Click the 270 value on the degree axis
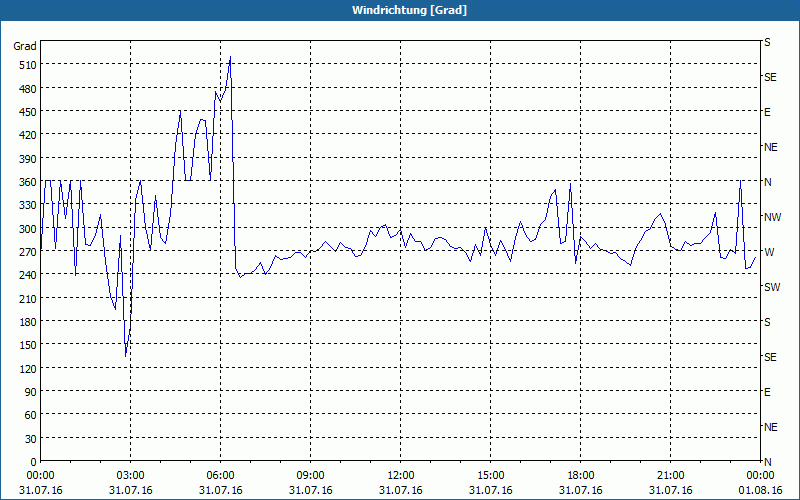Screen dimensions: 800x500 point(28,252)
